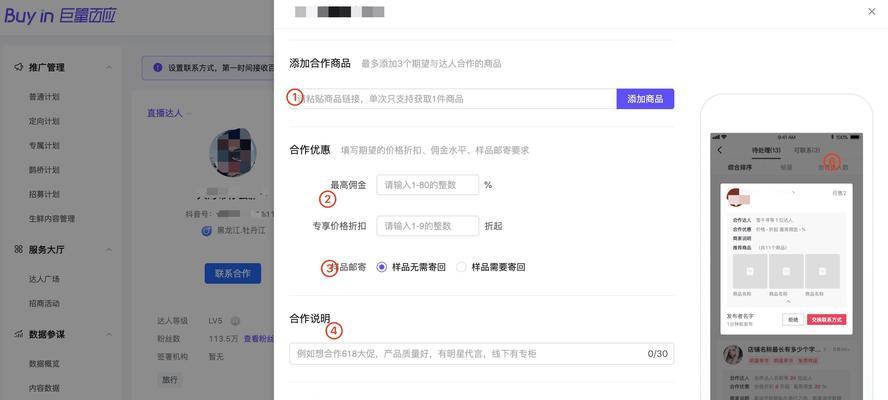
Task: Click the 数据参谋 chart icon in sidebar
Action: [19, 335]
